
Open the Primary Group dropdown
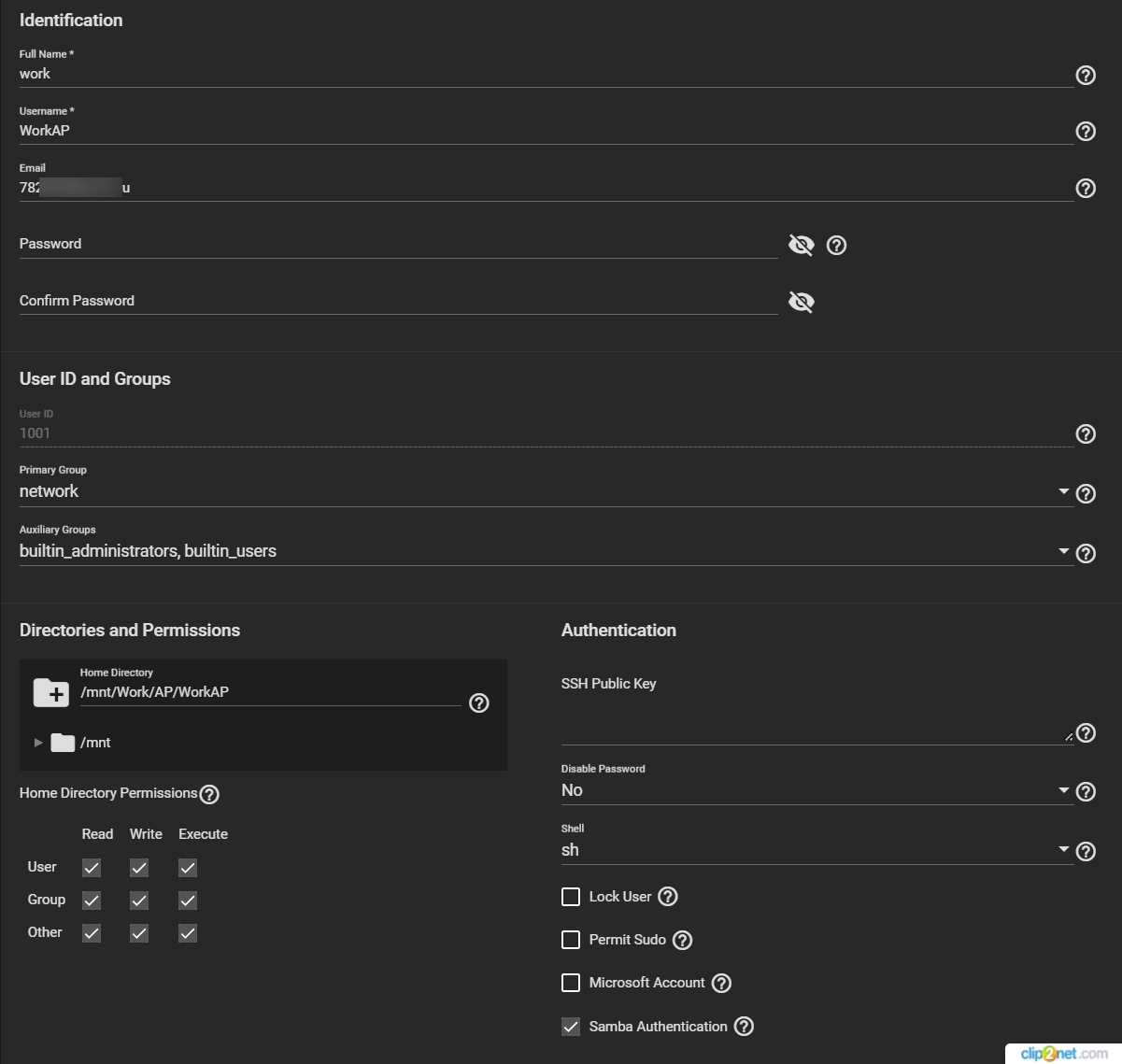click(546, 491)
